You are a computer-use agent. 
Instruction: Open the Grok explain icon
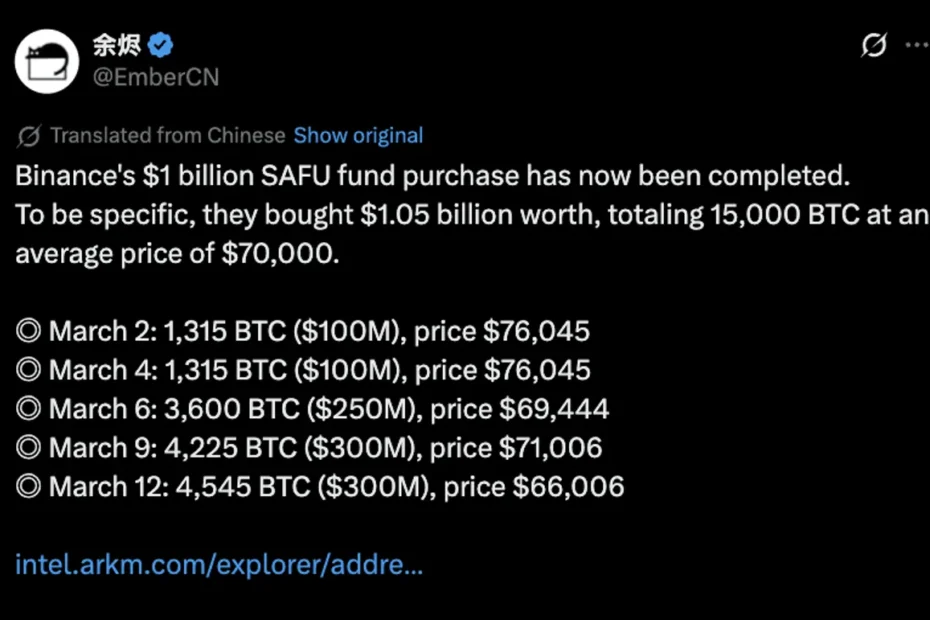click(x=874, y=46)
